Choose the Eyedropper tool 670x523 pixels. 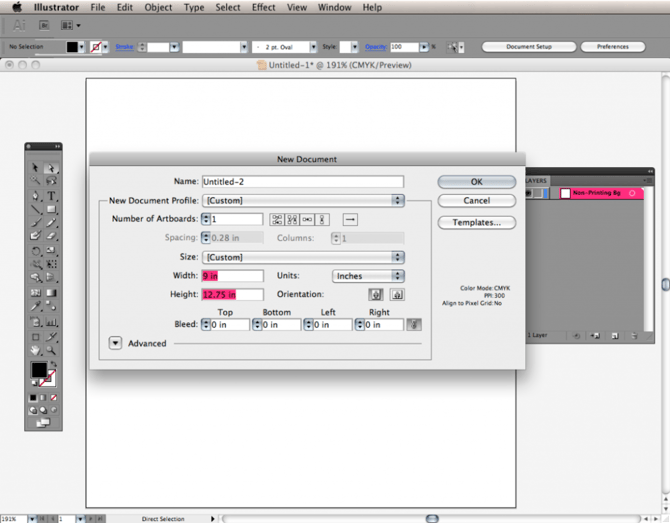[x=35, y=306]
